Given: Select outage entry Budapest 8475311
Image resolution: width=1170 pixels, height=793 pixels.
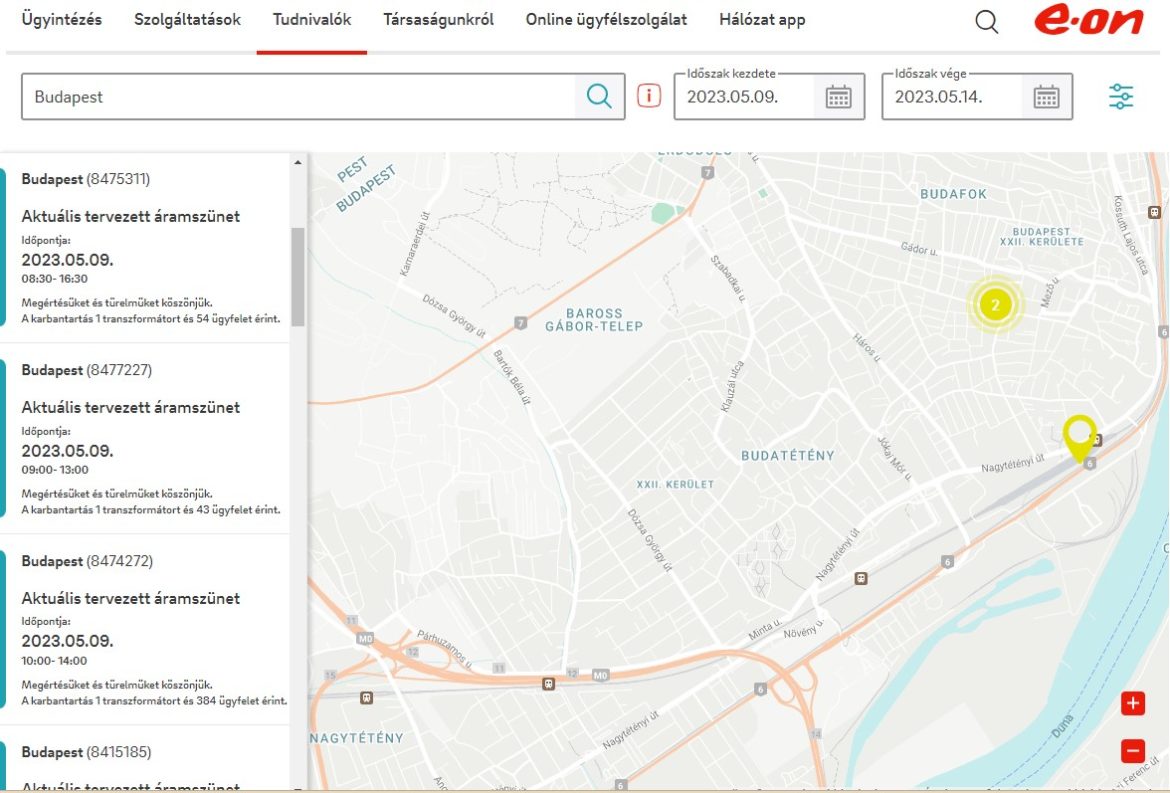Looking at the screenshot, I should pos(150,246).
